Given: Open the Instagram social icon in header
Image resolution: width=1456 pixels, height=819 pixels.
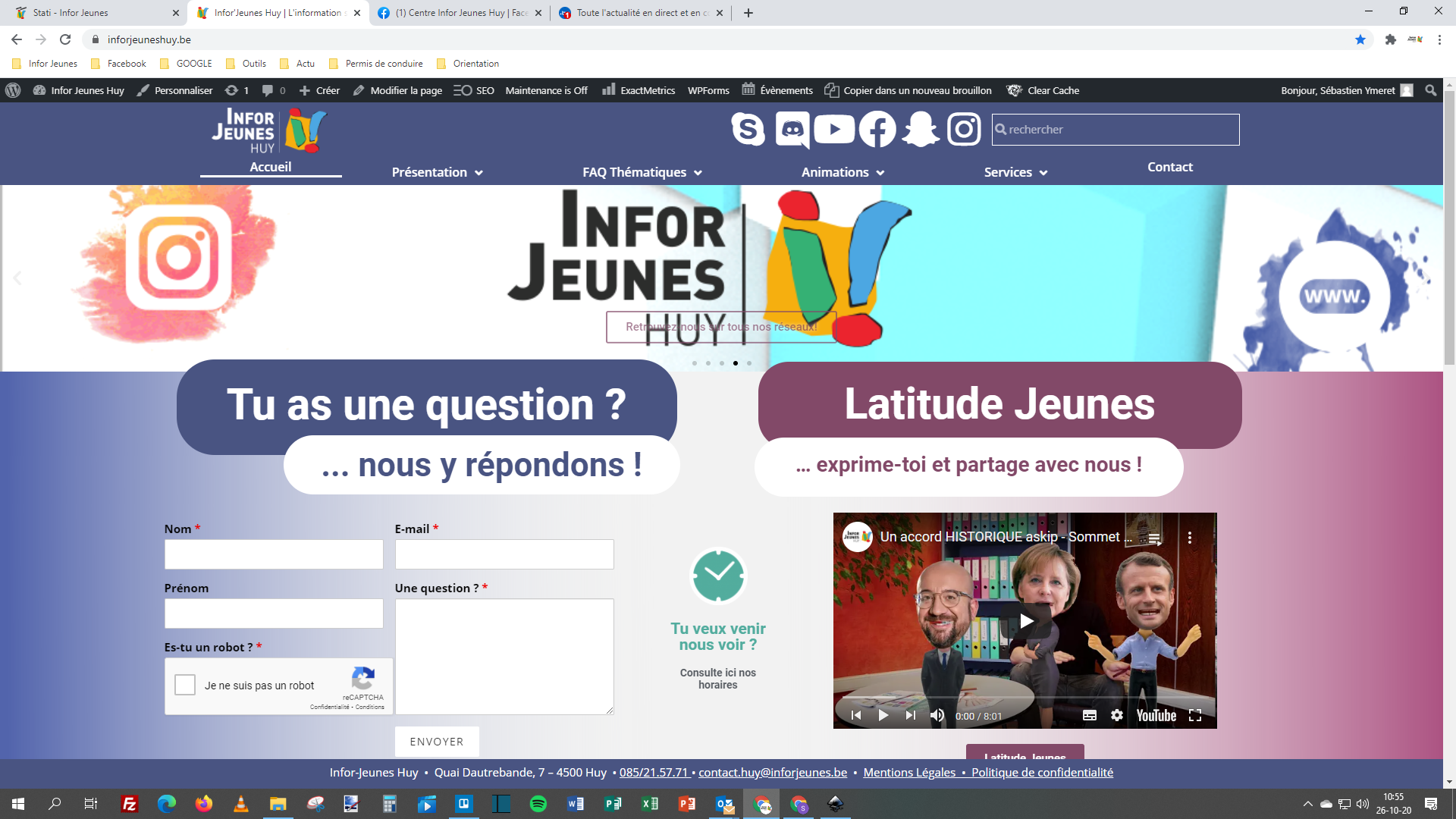Looking at the screenshot, I should (964, 129).
